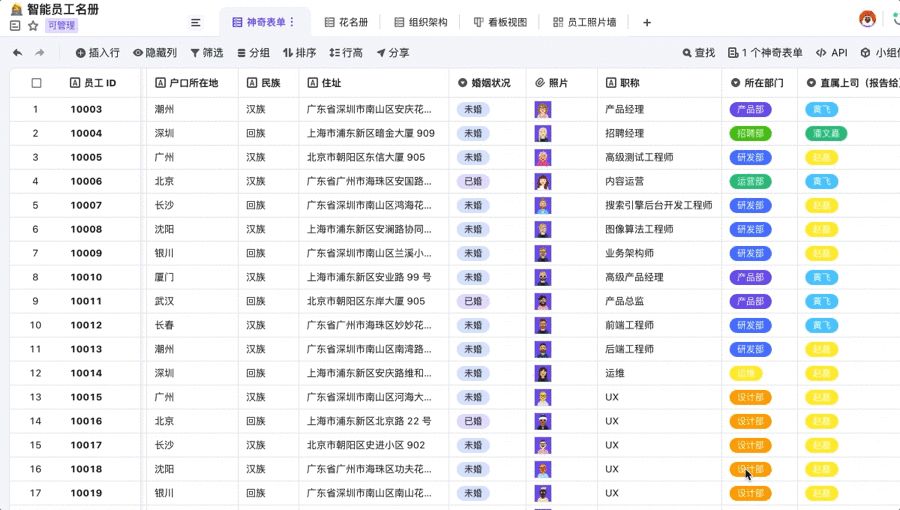Click the 智能员工名册 datasheet title
The width and height of the screenshot is (900, 510).
[x=63, y=10]
